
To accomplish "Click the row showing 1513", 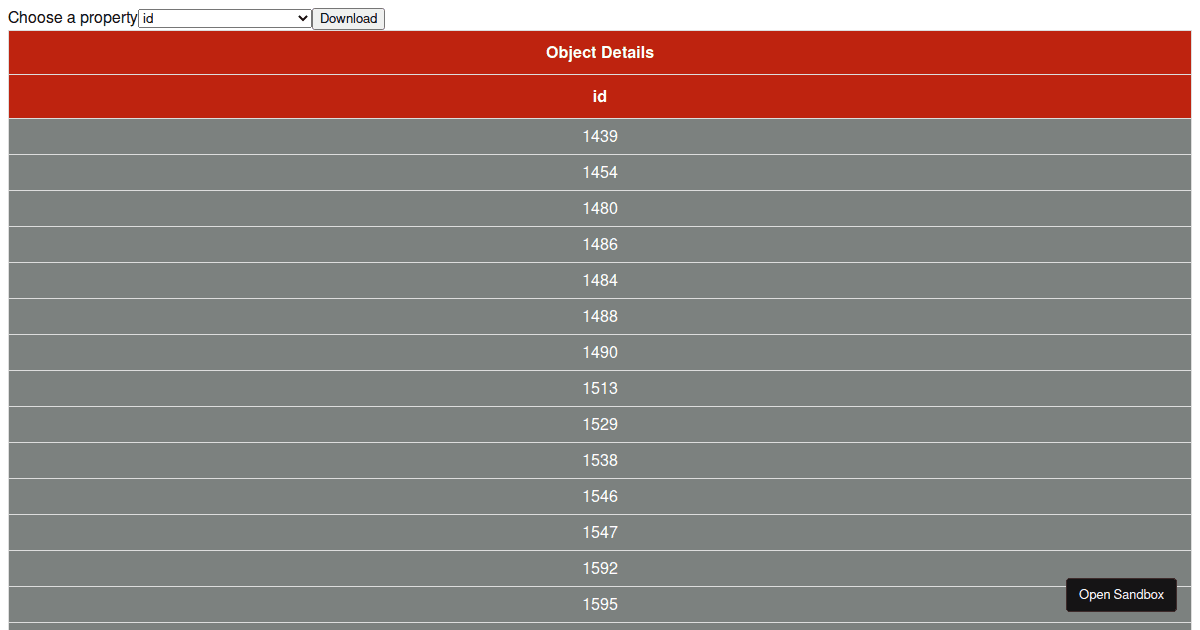I will click(x=599, y=388).
